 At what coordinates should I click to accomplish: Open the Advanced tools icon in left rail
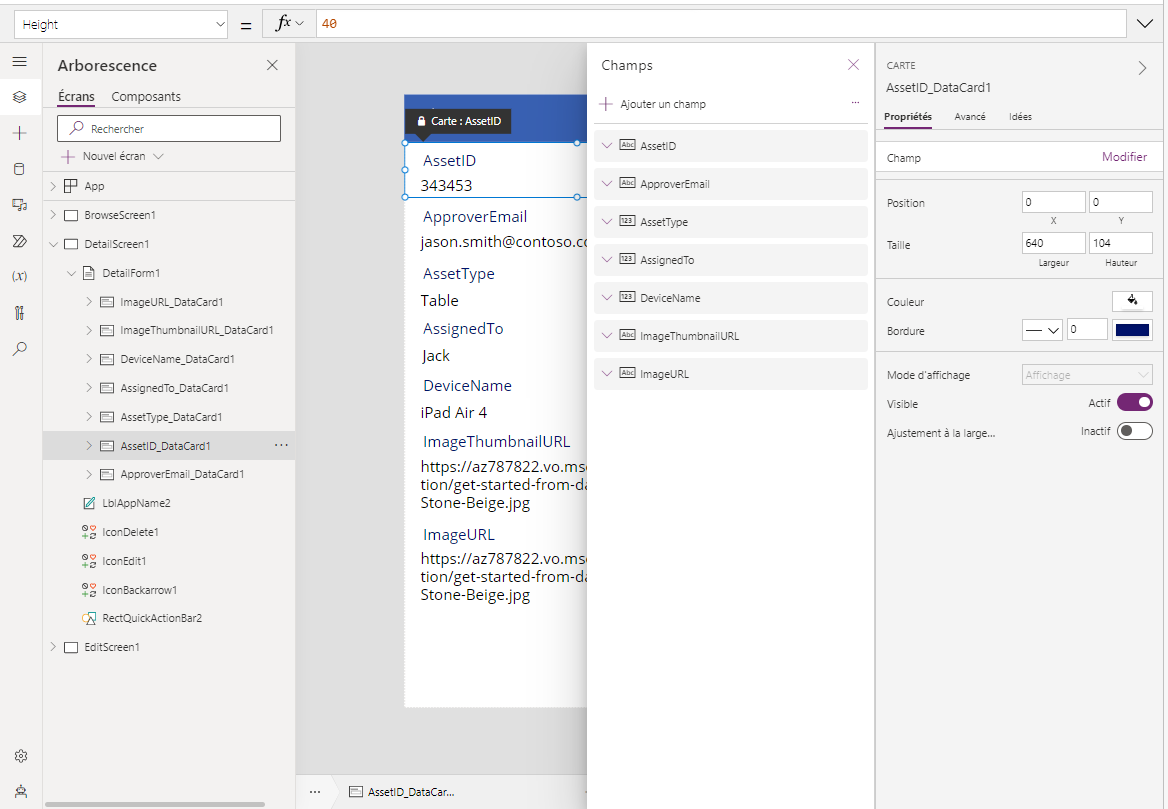(x=20, y=313)
